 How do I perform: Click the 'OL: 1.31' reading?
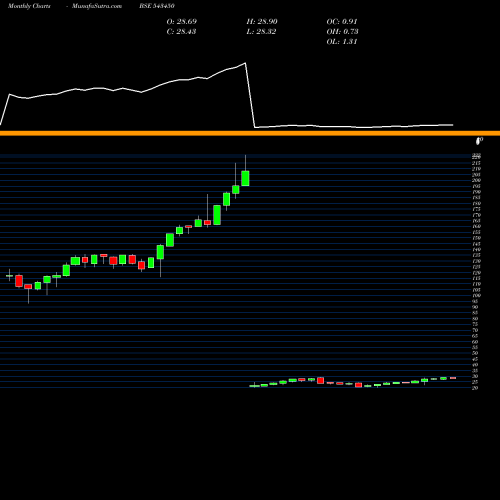(x=342, y=42)
